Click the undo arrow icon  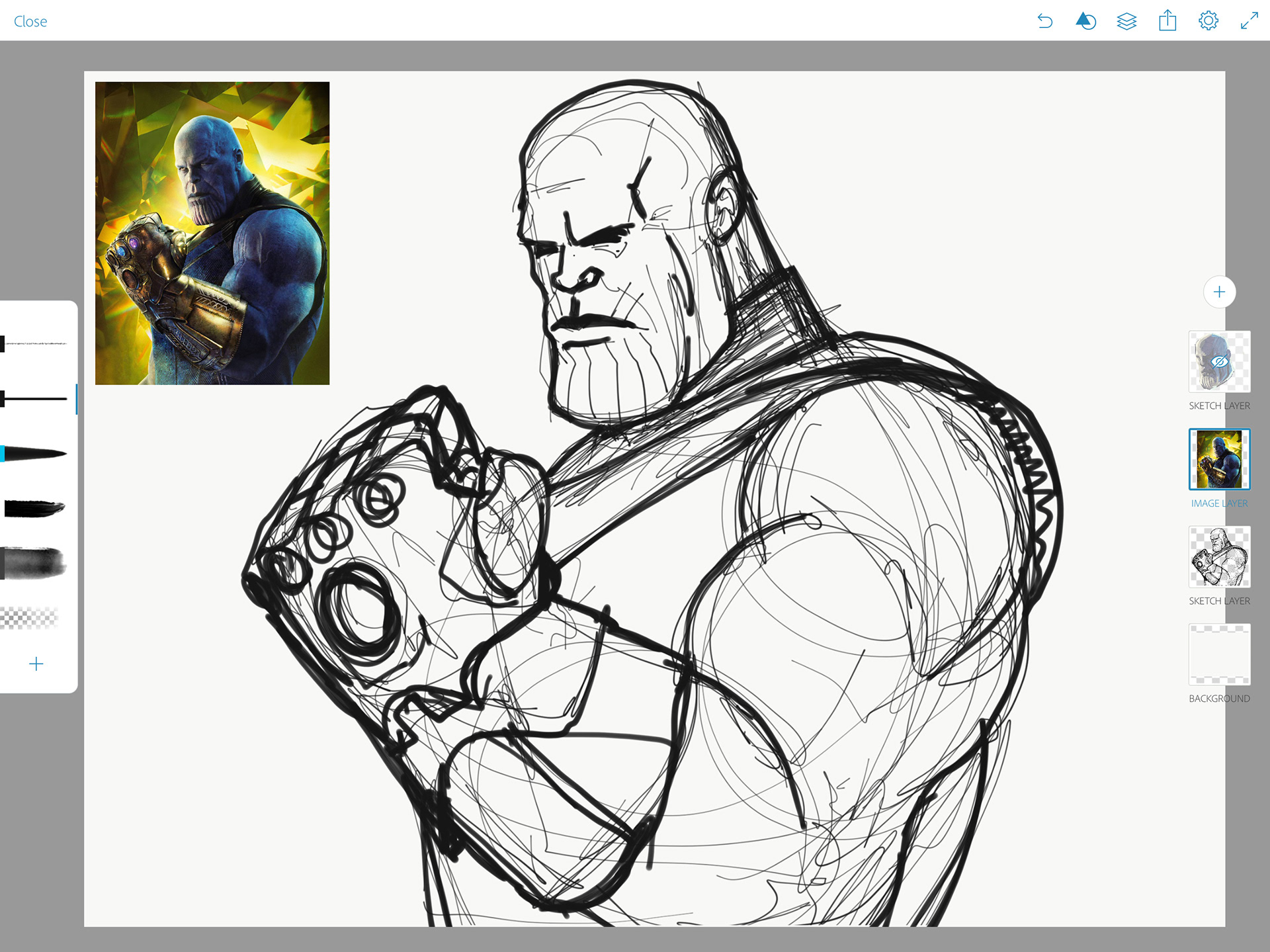click(x=1044, y=21)
